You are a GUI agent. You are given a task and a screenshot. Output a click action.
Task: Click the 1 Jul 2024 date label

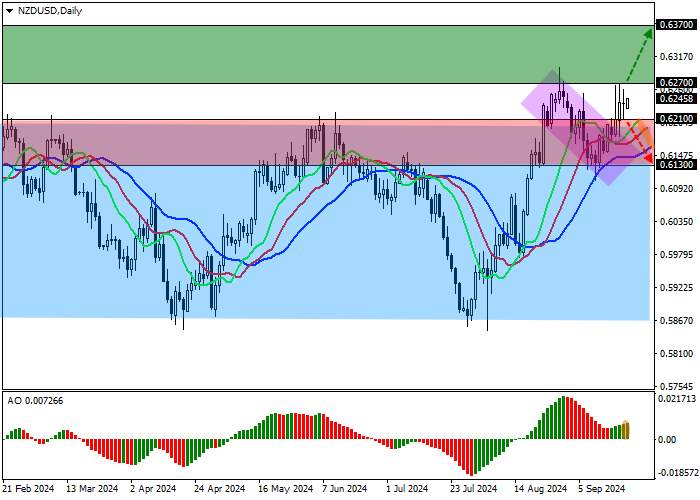pos(407,489)
